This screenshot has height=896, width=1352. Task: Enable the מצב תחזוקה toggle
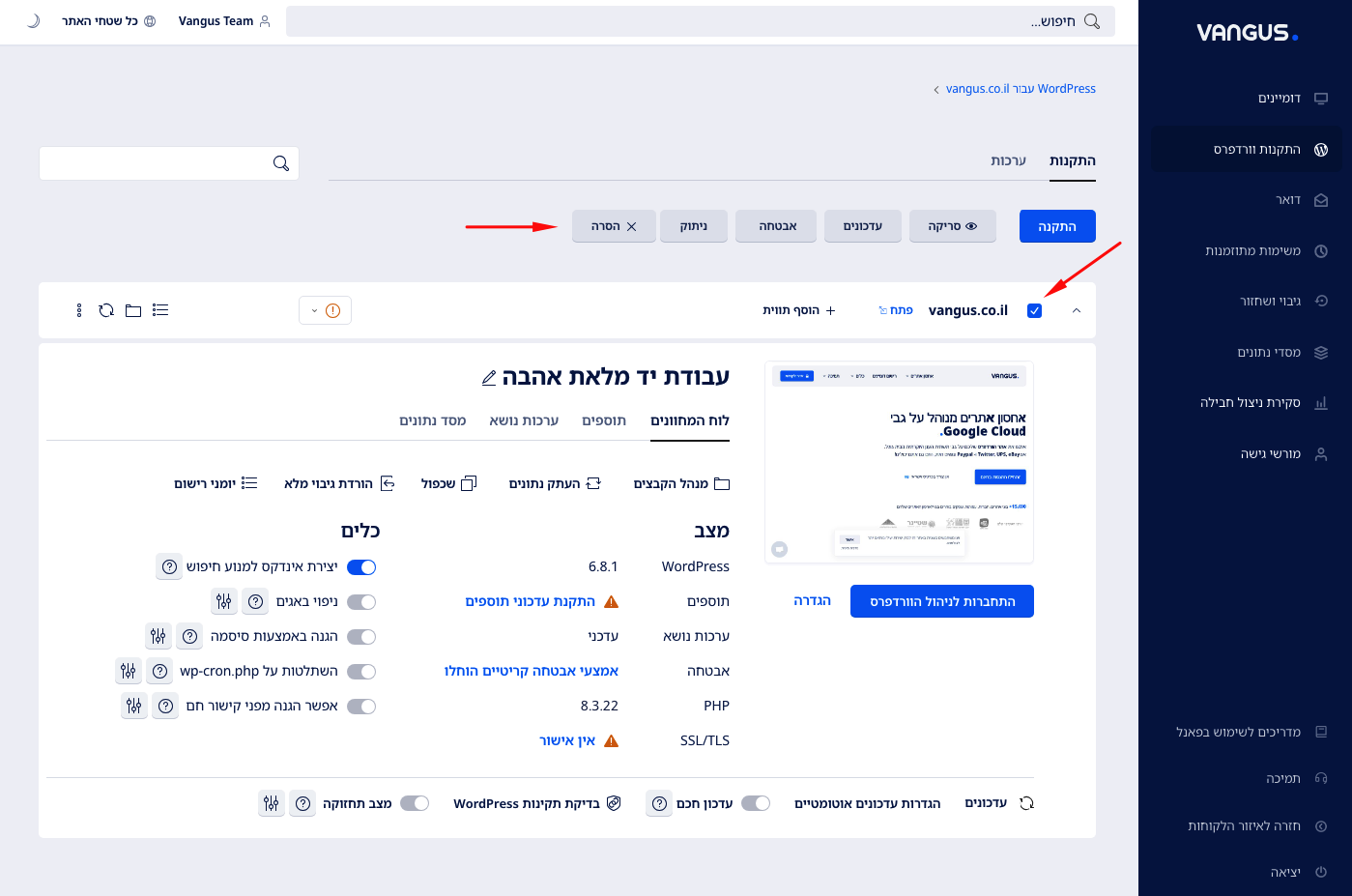(x=415, y=803)
